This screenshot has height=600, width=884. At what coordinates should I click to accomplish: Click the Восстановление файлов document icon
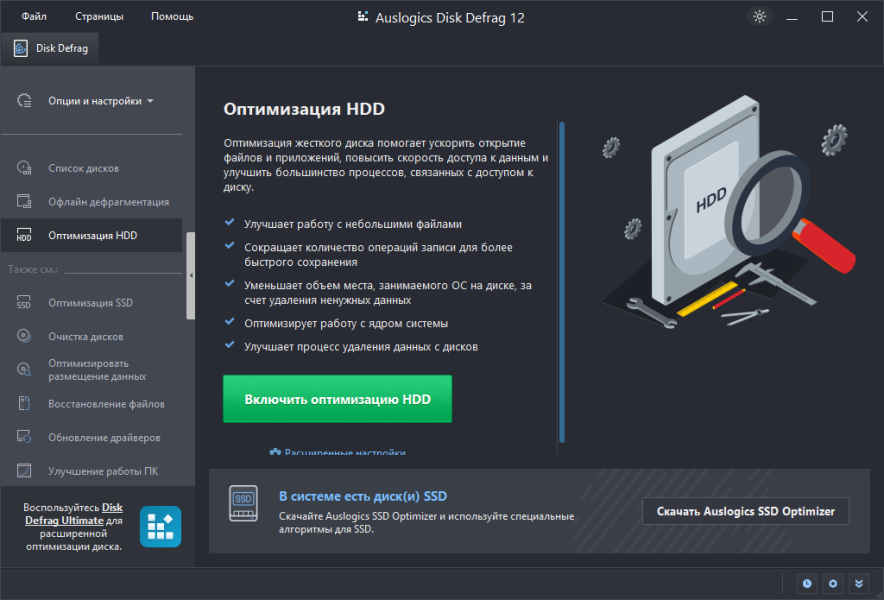tap(24, 403)
